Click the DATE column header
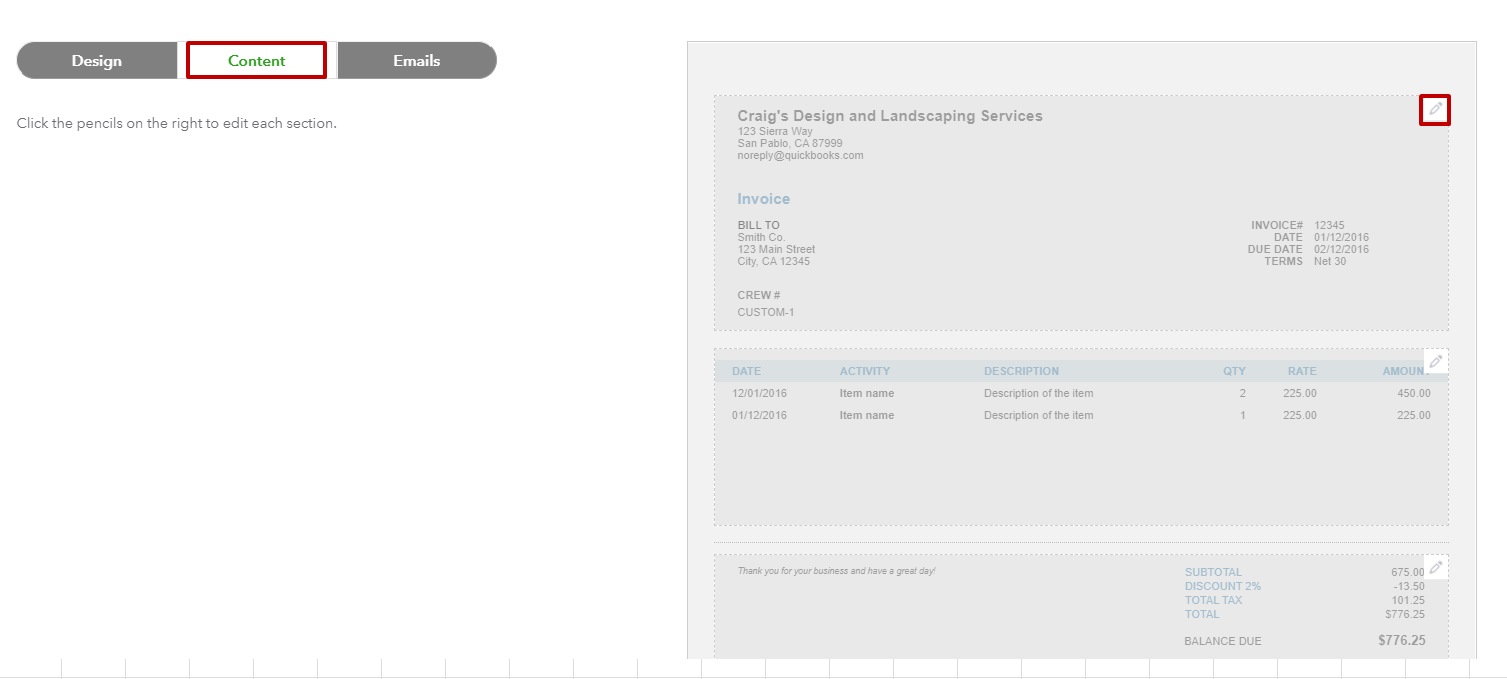This screenshot has height=679, width=1507. pyautogui.click(x=746, y=371)
